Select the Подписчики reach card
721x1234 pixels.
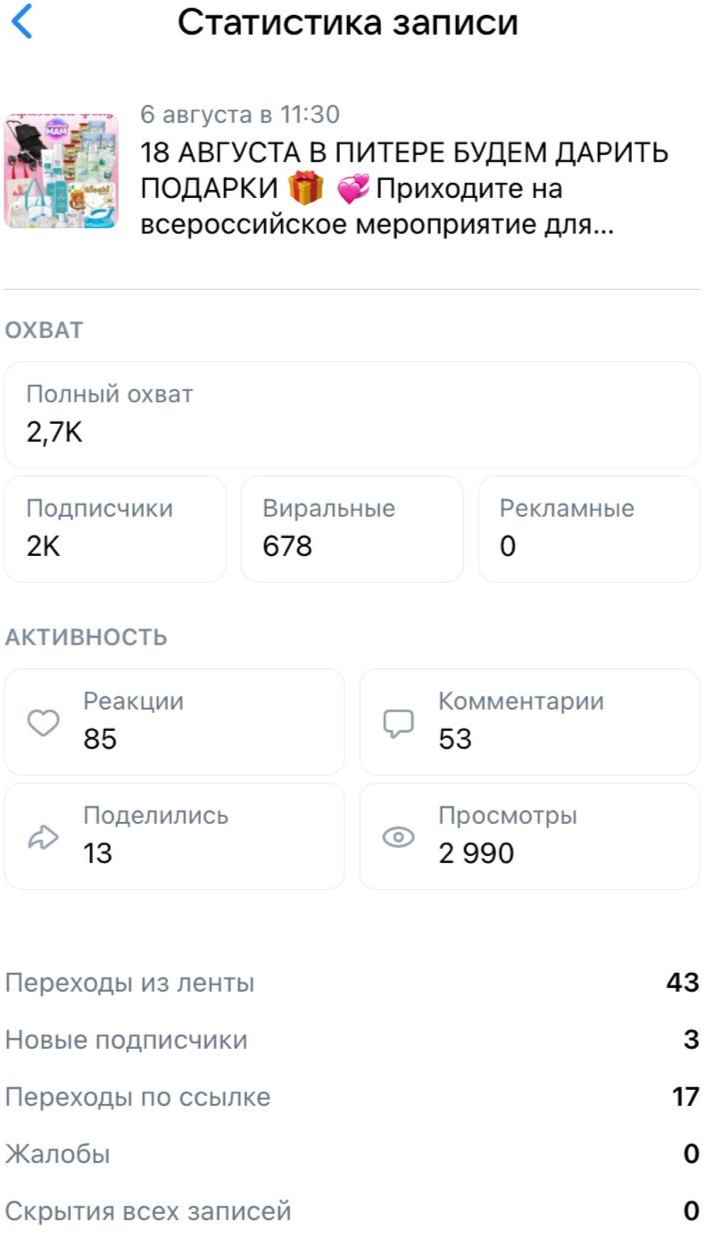115,529
